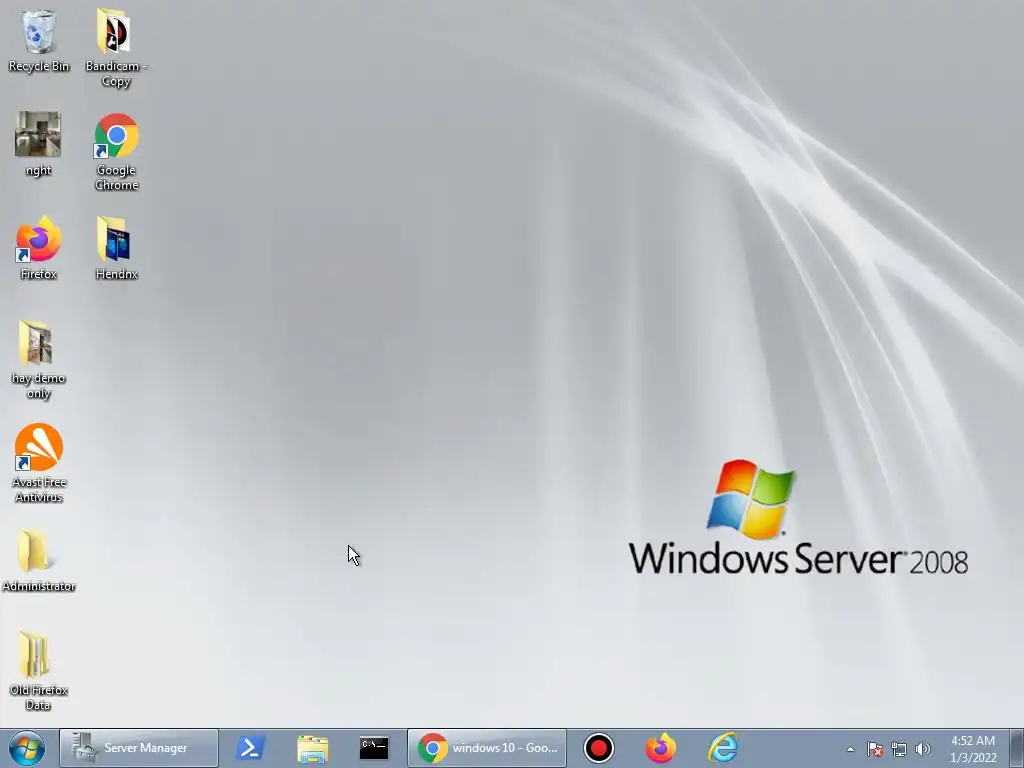Open the Windows Start menu orb
The height and width of the screenshot is (768, 1024).
tap(27, 748)
